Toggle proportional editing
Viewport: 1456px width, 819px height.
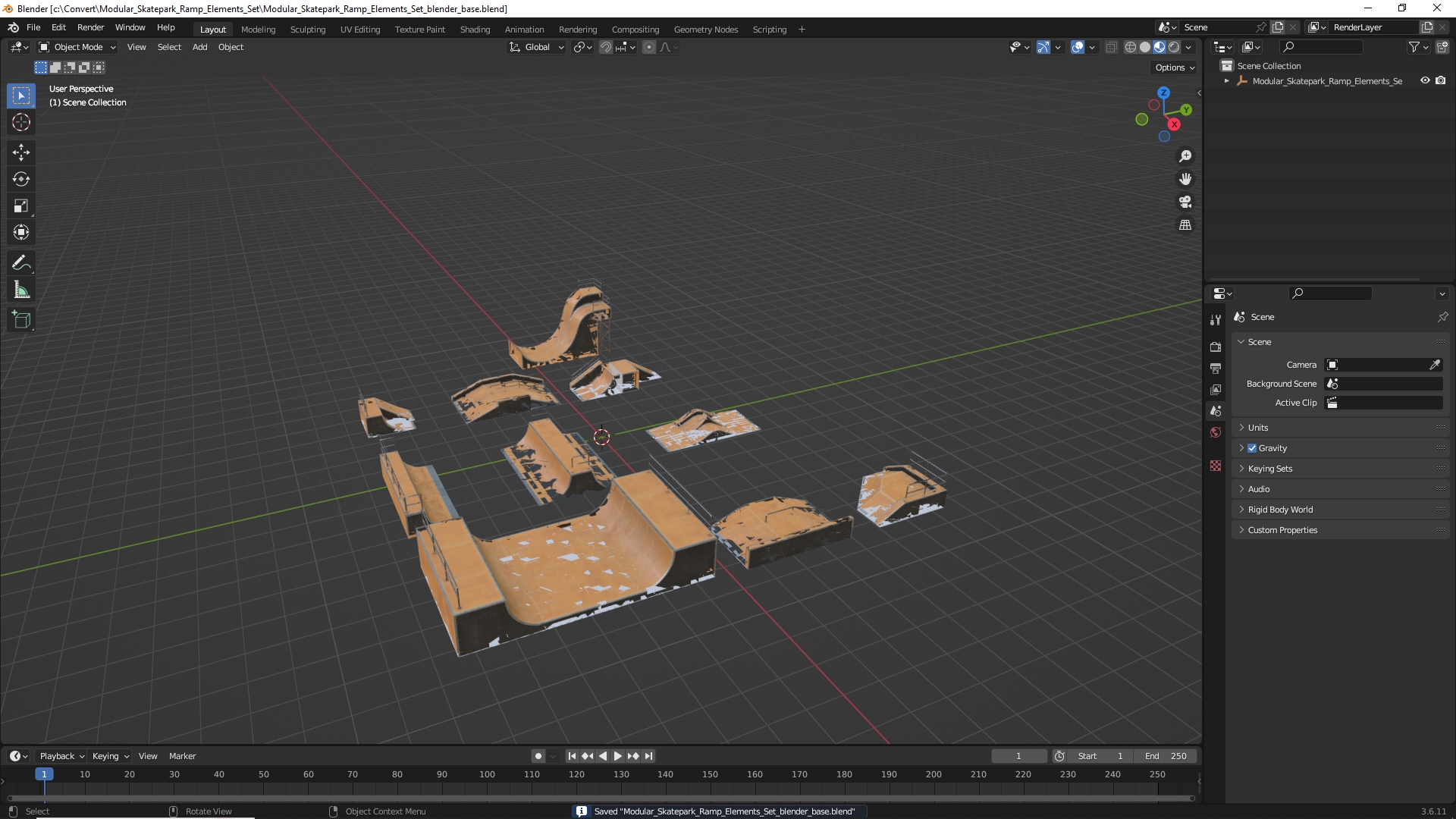point(649,47)
